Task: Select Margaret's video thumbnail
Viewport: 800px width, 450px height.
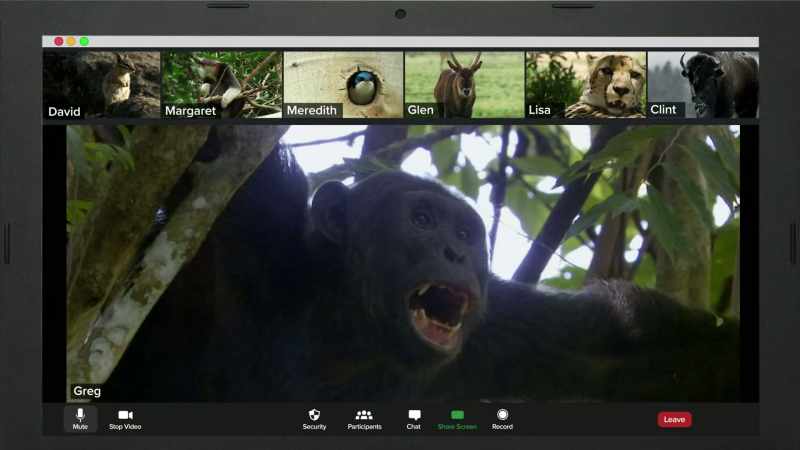Action: coord(221,85)
